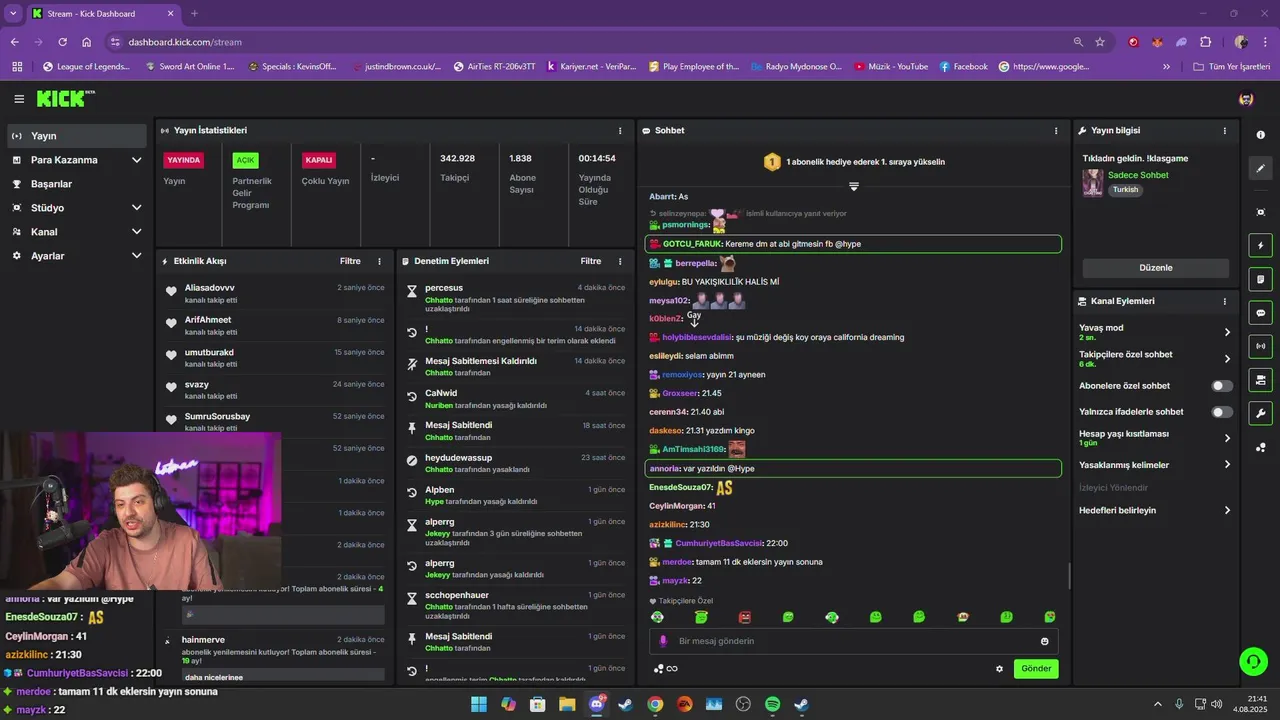
Task: Open Sohbet panel options menu
Action: coord(1056,130)
